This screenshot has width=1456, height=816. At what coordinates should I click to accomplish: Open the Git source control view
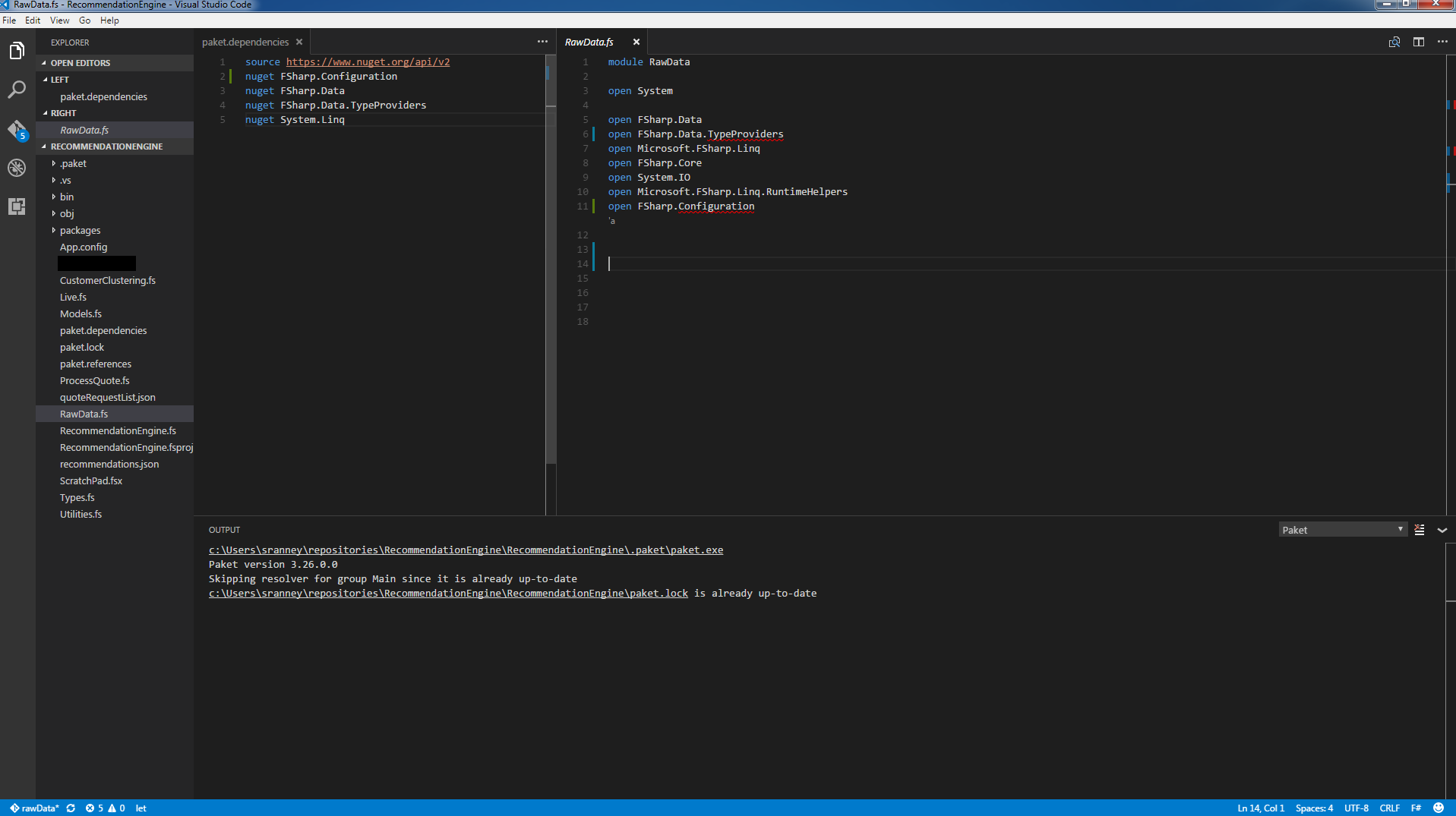click(17, 129)
